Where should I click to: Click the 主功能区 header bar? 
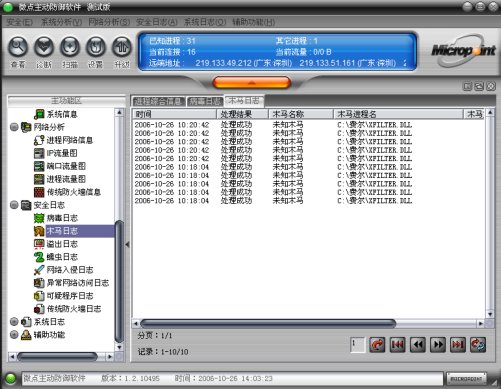click(66, 101)
